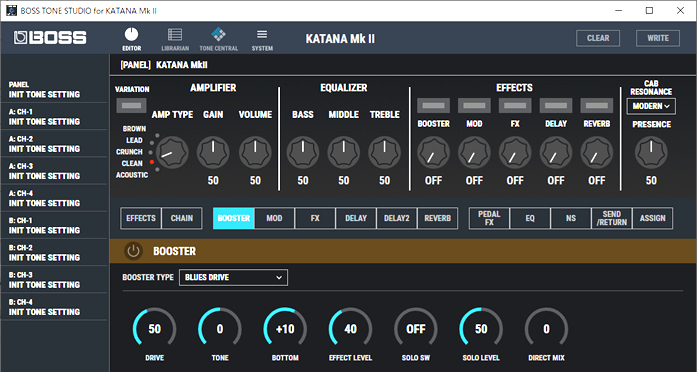This screenshot has width=697, height=372.
Task: Open the System menu
Action: 262,39
